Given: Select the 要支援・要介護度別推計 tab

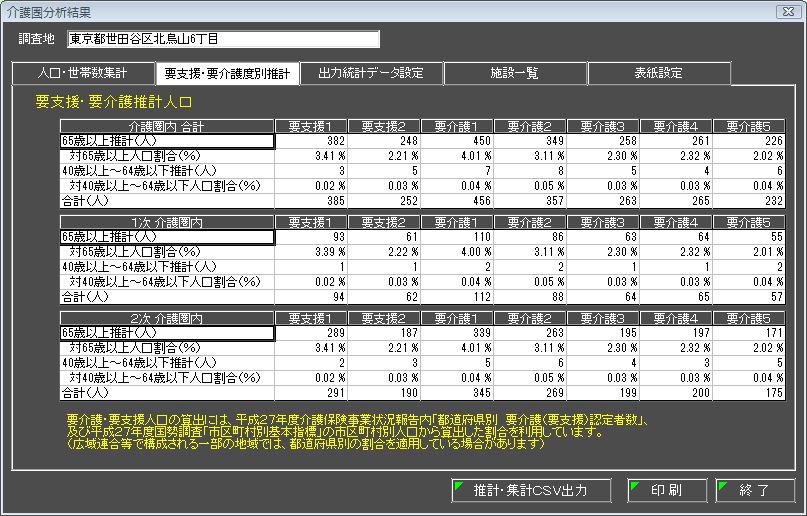Looking at the screenshot, I should tap(227, 73).
